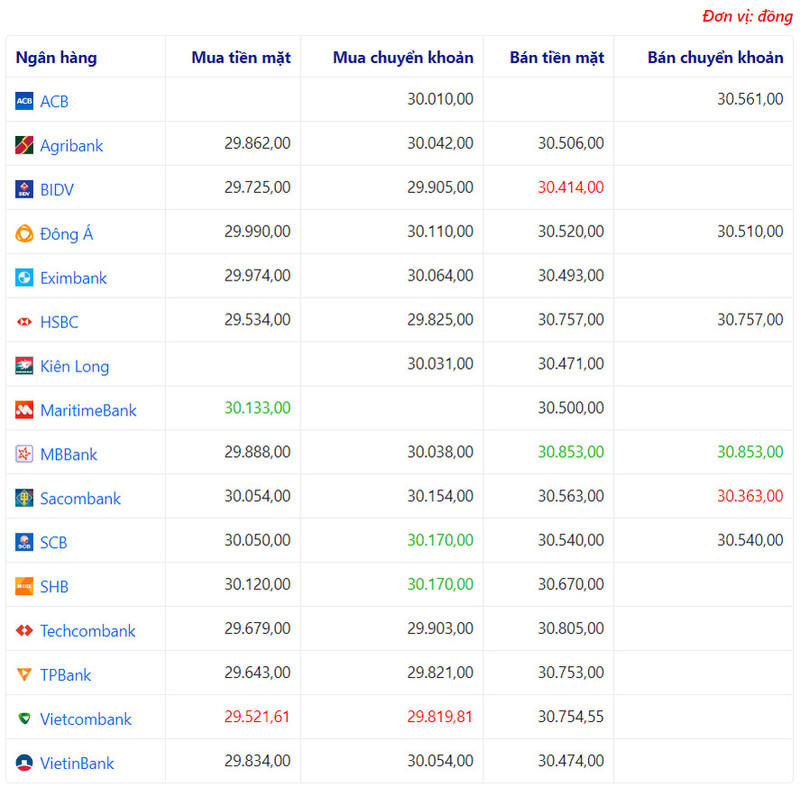
Task: Open the Sacombank link
Action: (80, 498)
